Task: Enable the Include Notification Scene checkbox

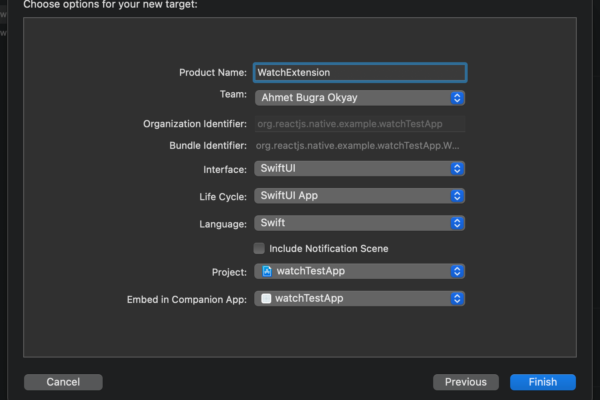Action: 260,248
